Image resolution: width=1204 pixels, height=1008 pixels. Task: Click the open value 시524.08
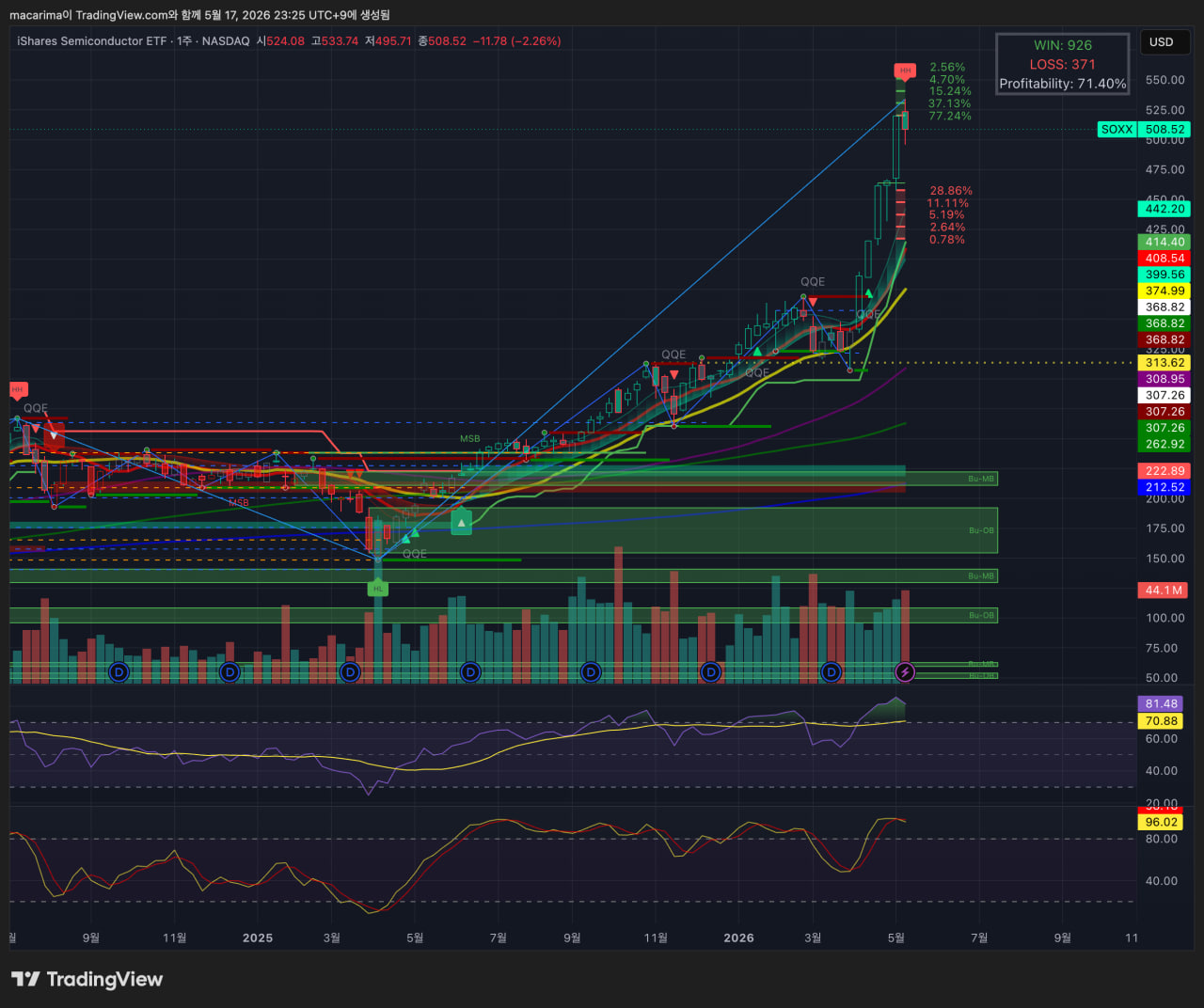point(280,41)
